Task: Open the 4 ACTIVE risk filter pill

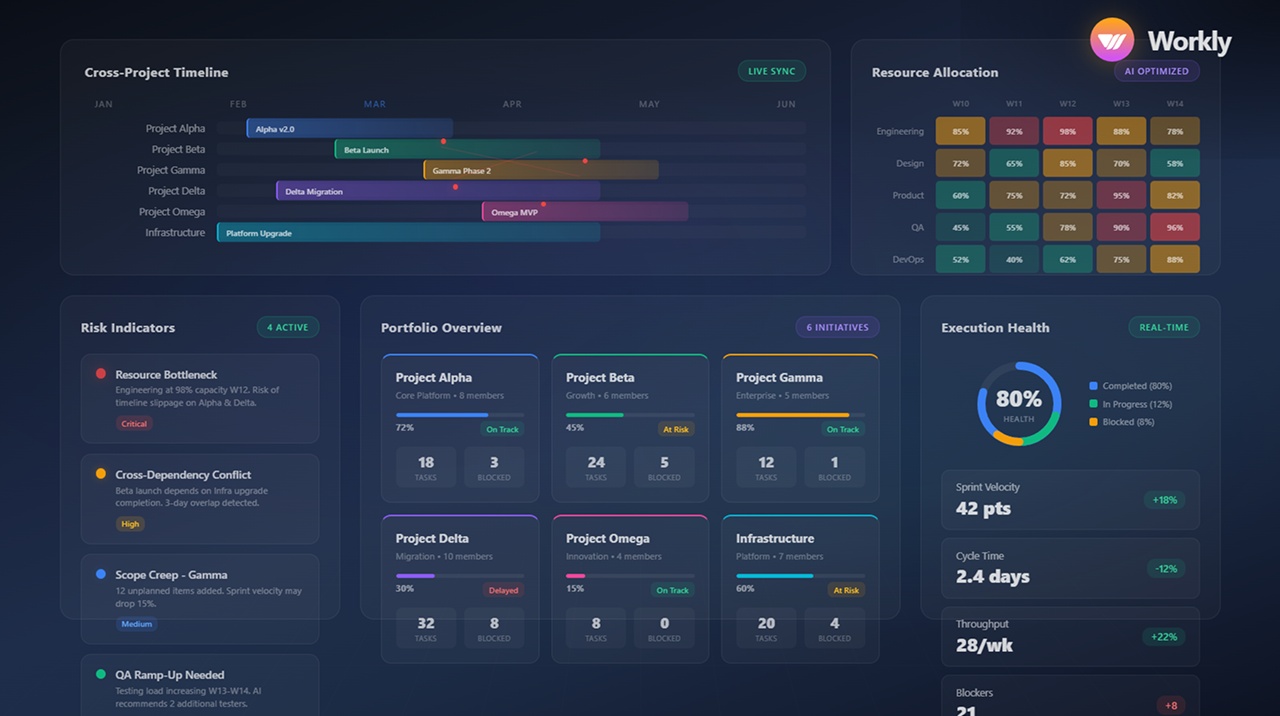Action: coord(288,327)
